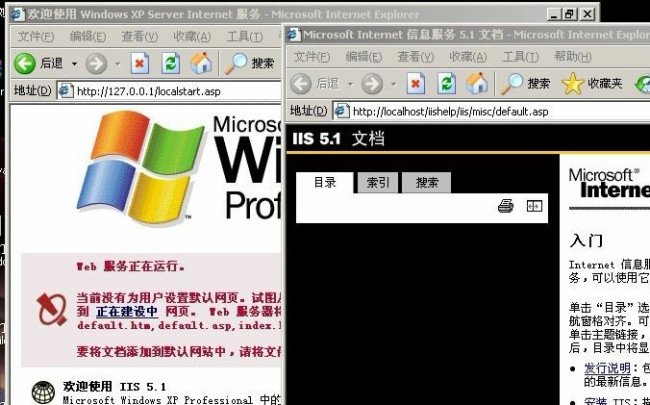650x405 pixels.
Task: Click the printer icon in the contents pane
Action: click(506, 206)
